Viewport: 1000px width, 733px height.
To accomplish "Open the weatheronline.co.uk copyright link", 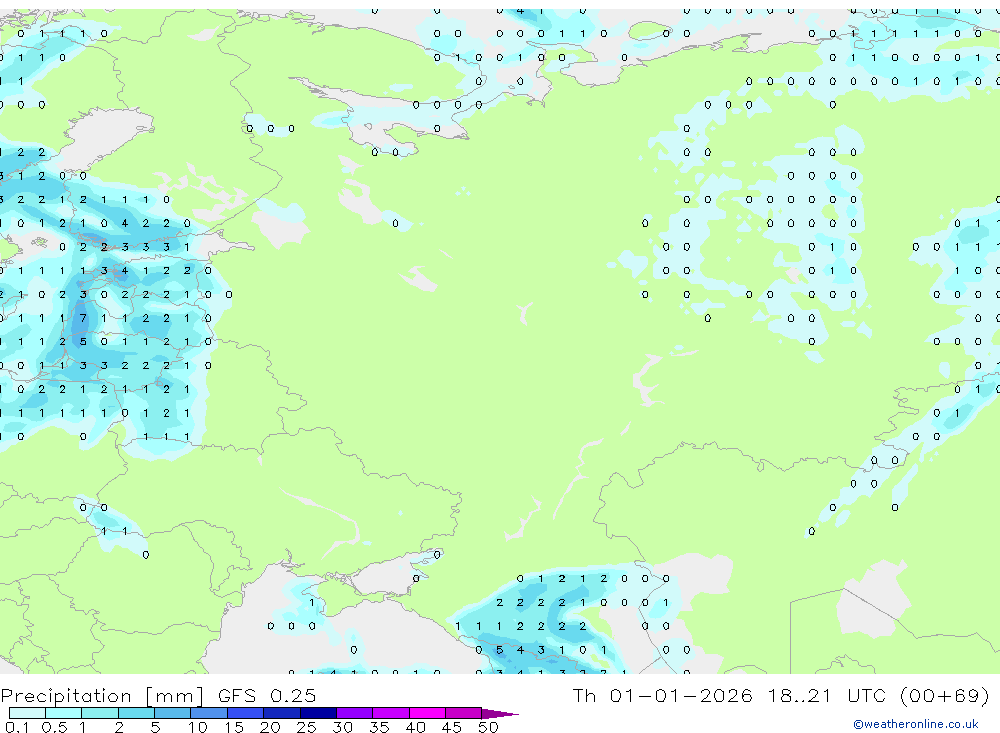I will click(x=916, y=724).
